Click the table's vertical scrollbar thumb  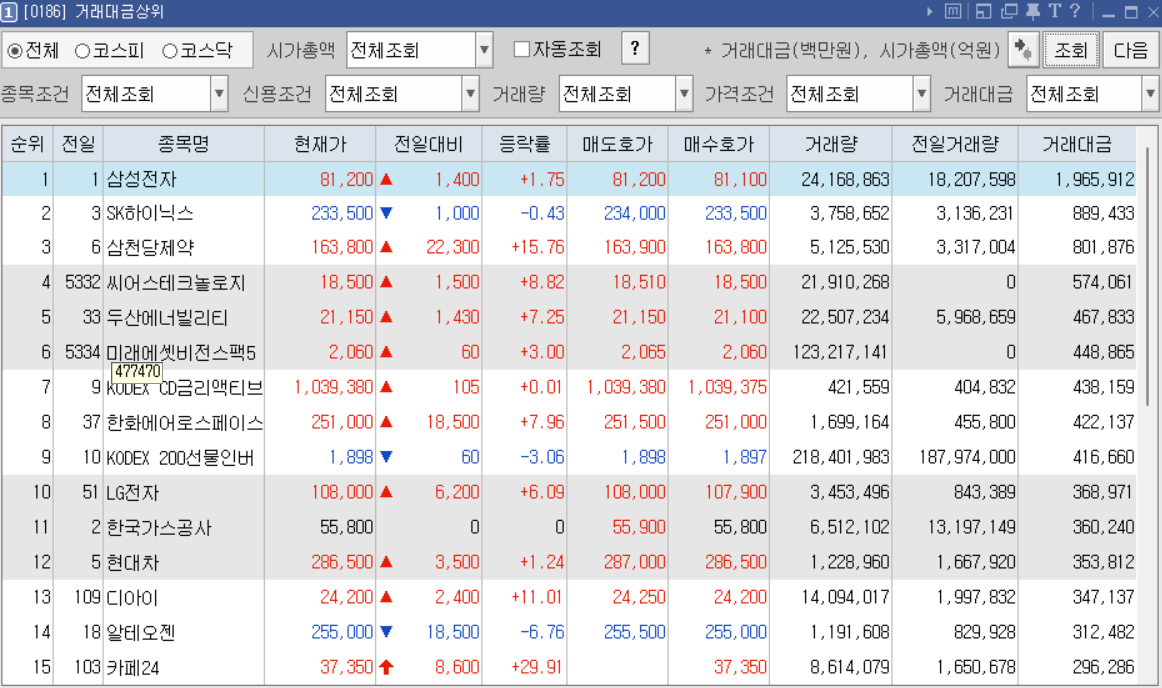pos(1149,276)
